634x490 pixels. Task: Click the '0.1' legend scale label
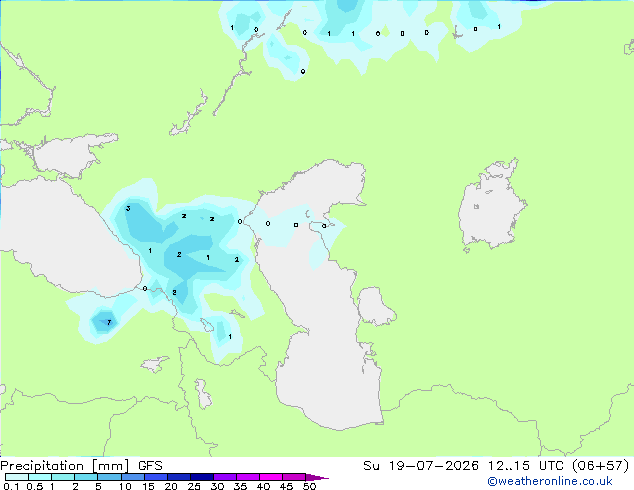pyautogui.click(x=11, y=486)
